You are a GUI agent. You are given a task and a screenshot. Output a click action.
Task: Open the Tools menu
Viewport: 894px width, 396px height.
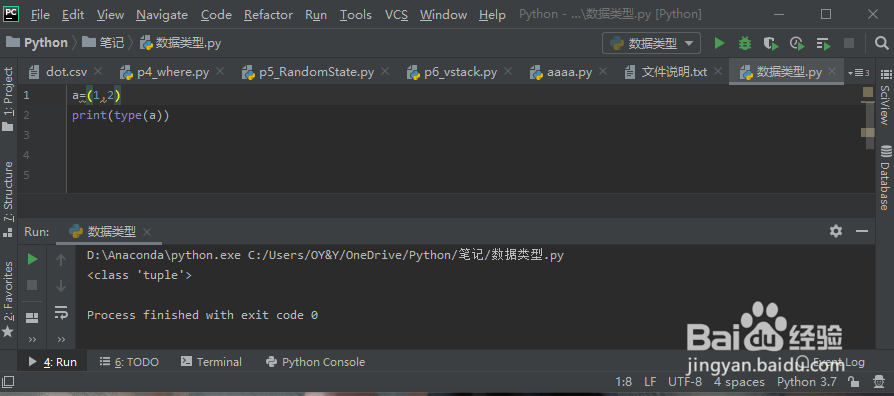[x=356, y=15]
